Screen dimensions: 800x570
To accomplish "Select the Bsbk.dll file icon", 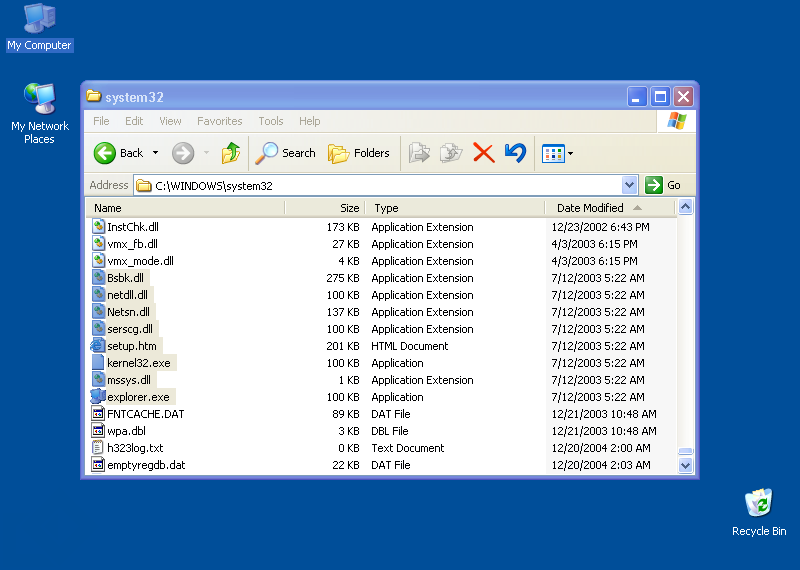I will pyautogui.click(x=98, y=278).
